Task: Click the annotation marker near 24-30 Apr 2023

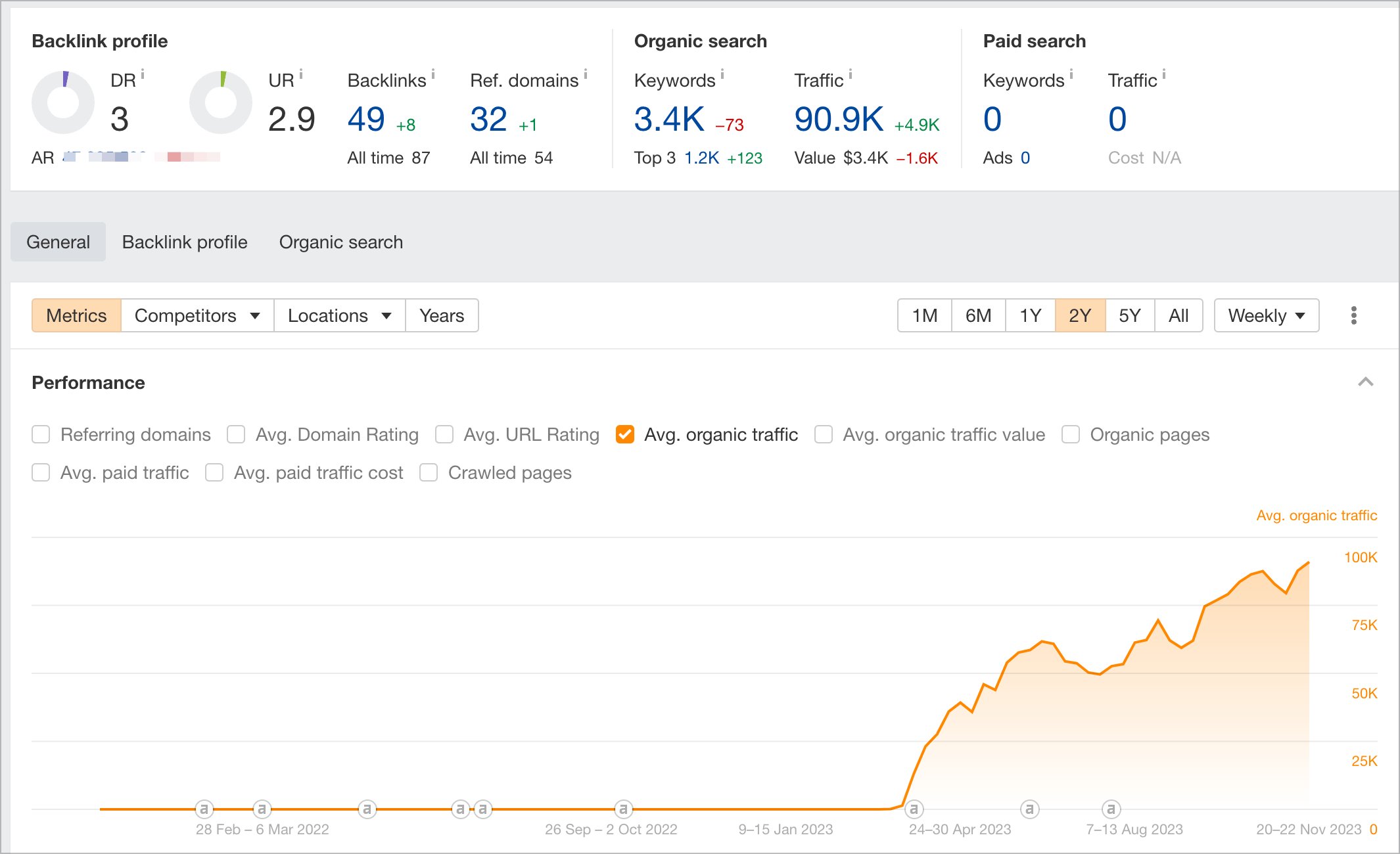Action: coord(914,809)
